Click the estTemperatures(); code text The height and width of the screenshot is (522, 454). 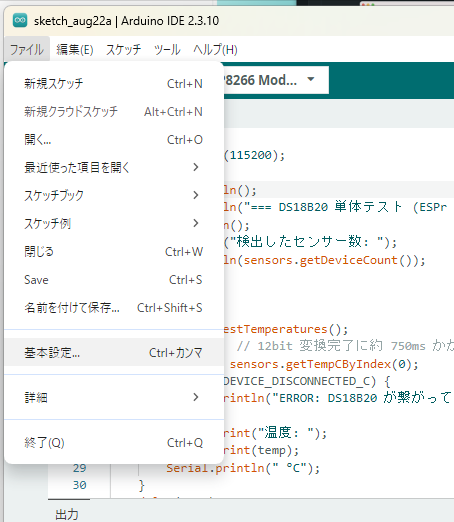click(286, 329)
